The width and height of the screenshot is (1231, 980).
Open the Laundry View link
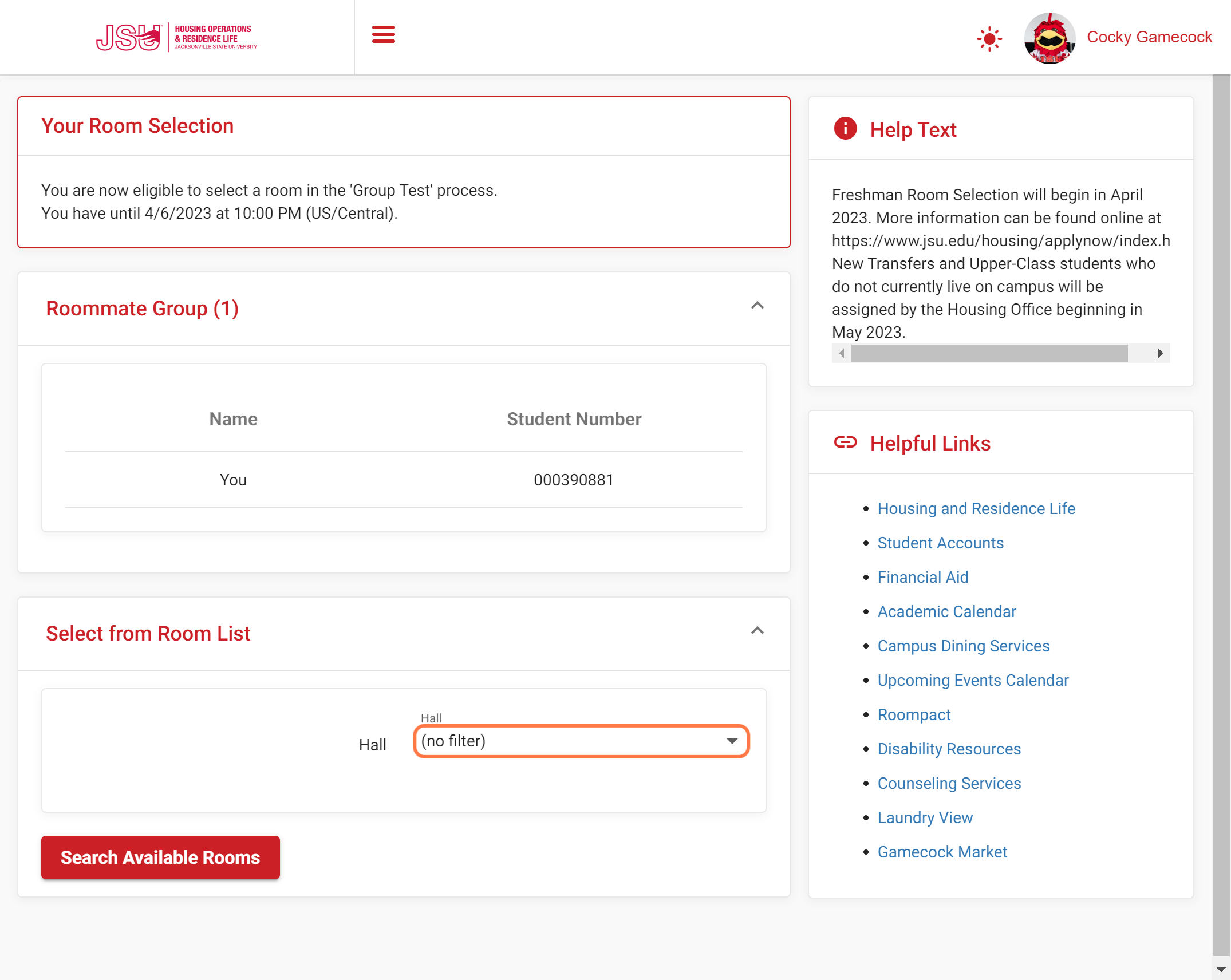[x=925, y=817]
